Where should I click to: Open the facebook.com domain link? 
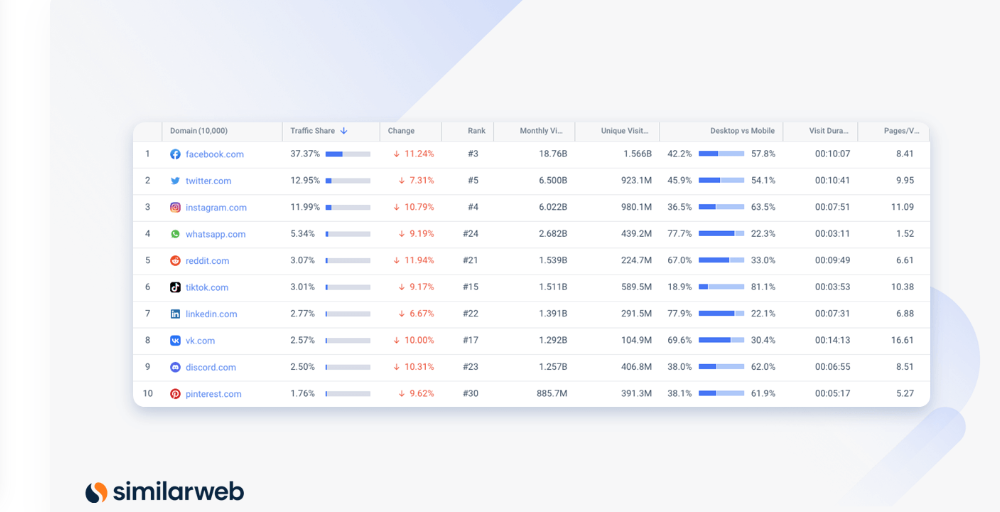[214, 154]
